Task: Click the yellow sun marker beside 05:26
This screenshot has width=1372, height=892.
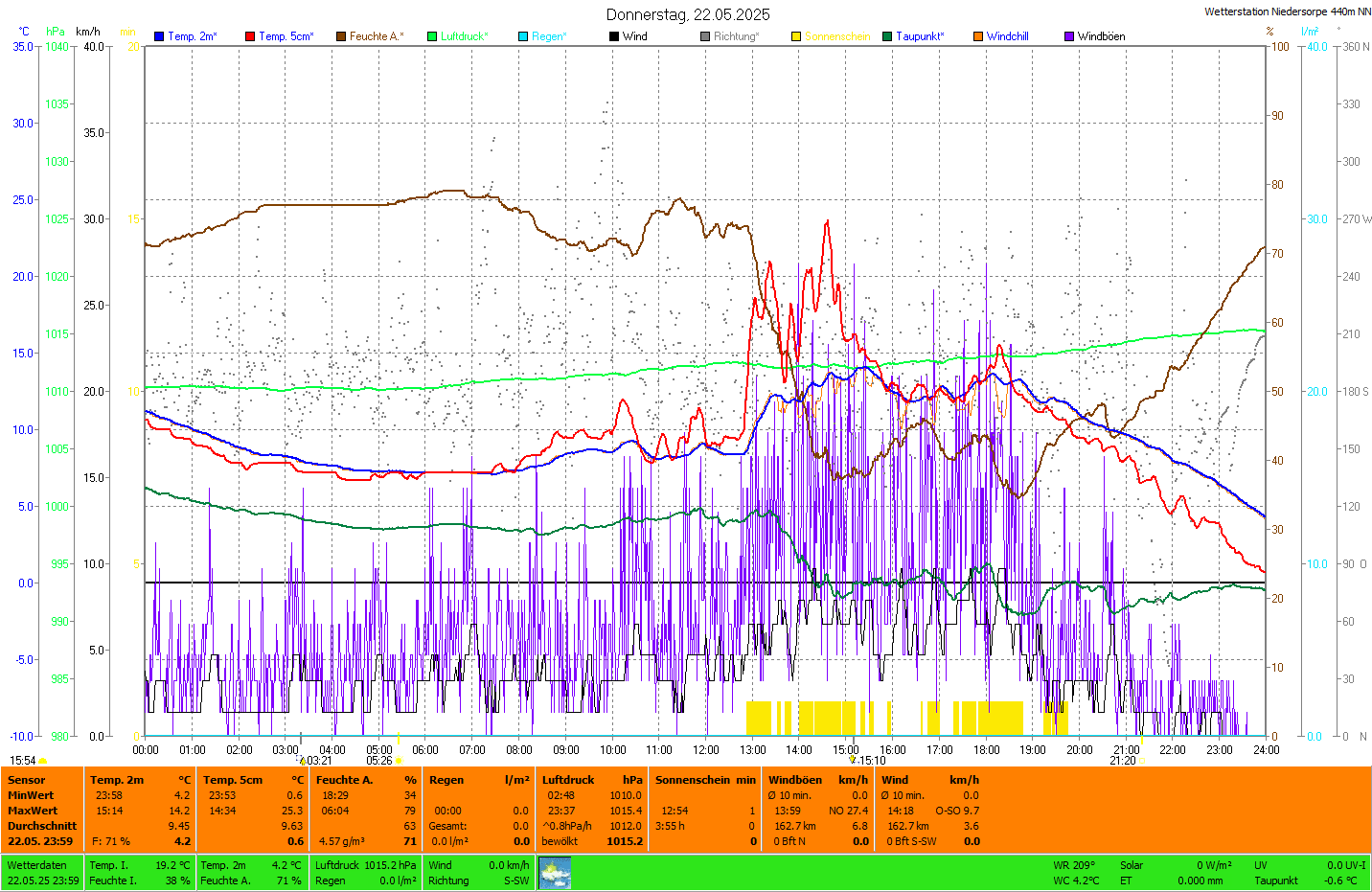Action: click(400, 761)
